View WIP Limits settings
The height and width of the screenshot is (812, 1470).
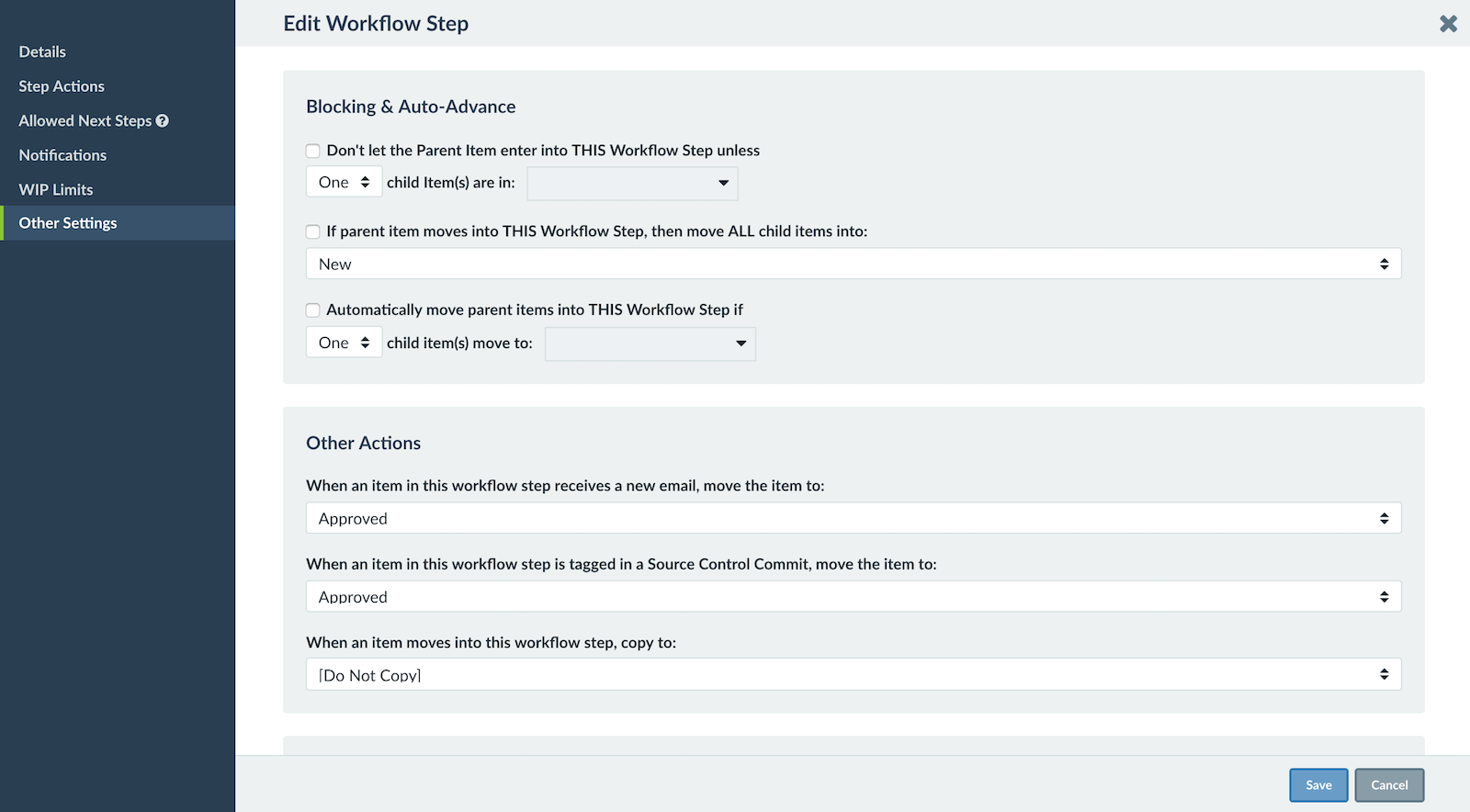click(x=55, y=188)
